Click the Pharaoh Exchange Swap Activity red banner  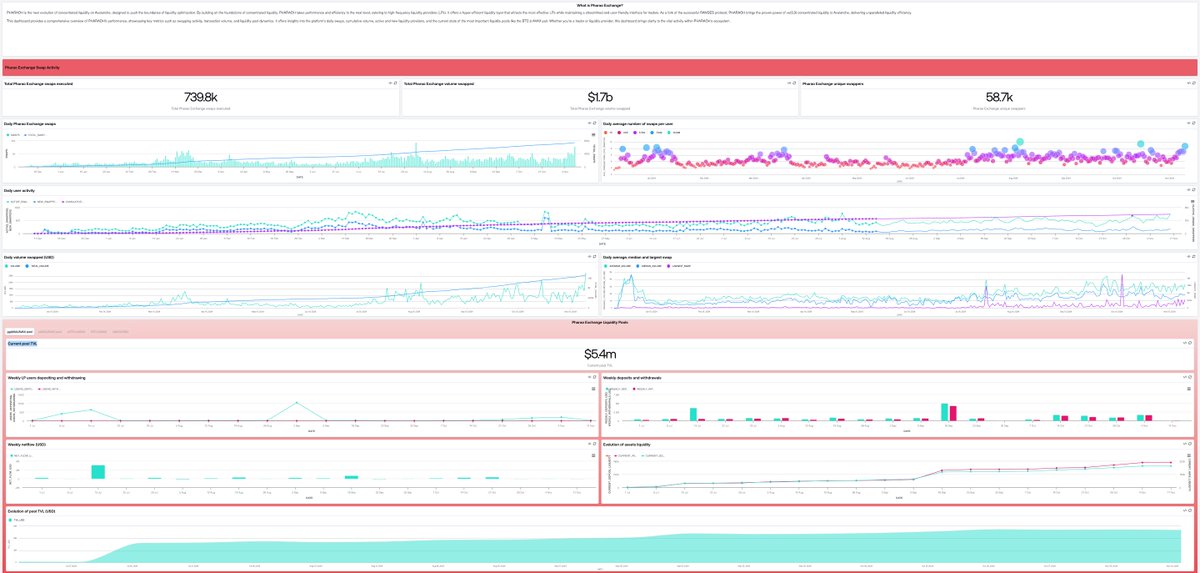click(x=600, y=66)
